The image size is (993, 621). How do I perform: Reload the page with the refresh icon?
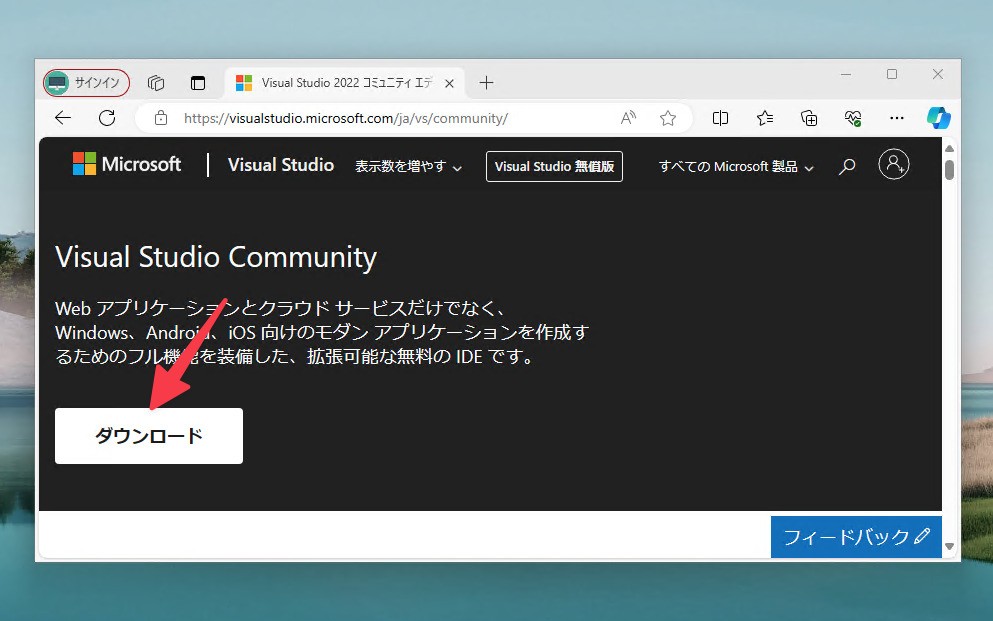[107, 118]
